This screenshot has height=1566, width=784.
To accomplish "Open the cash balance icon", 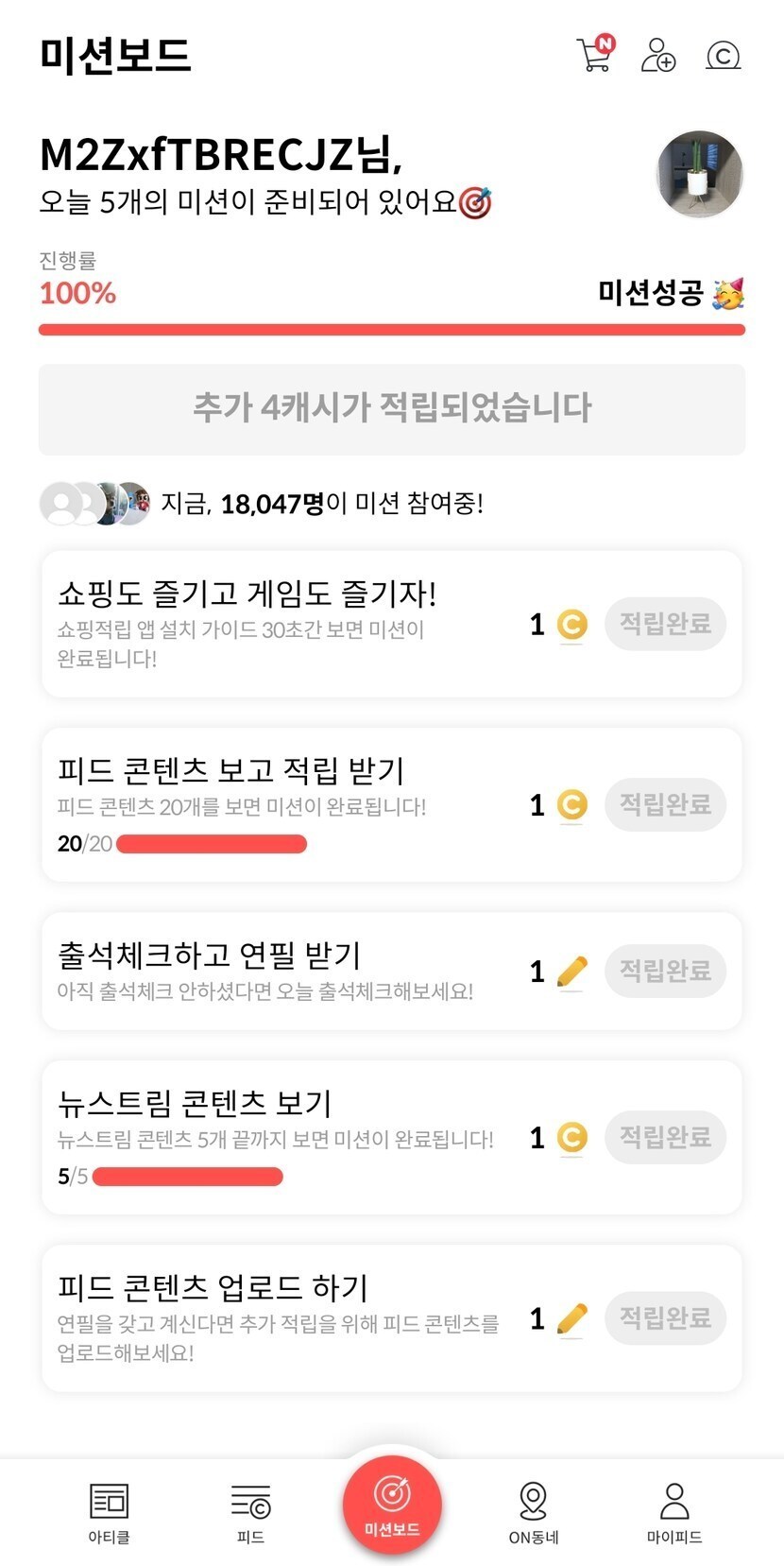I will coord(723,56).
